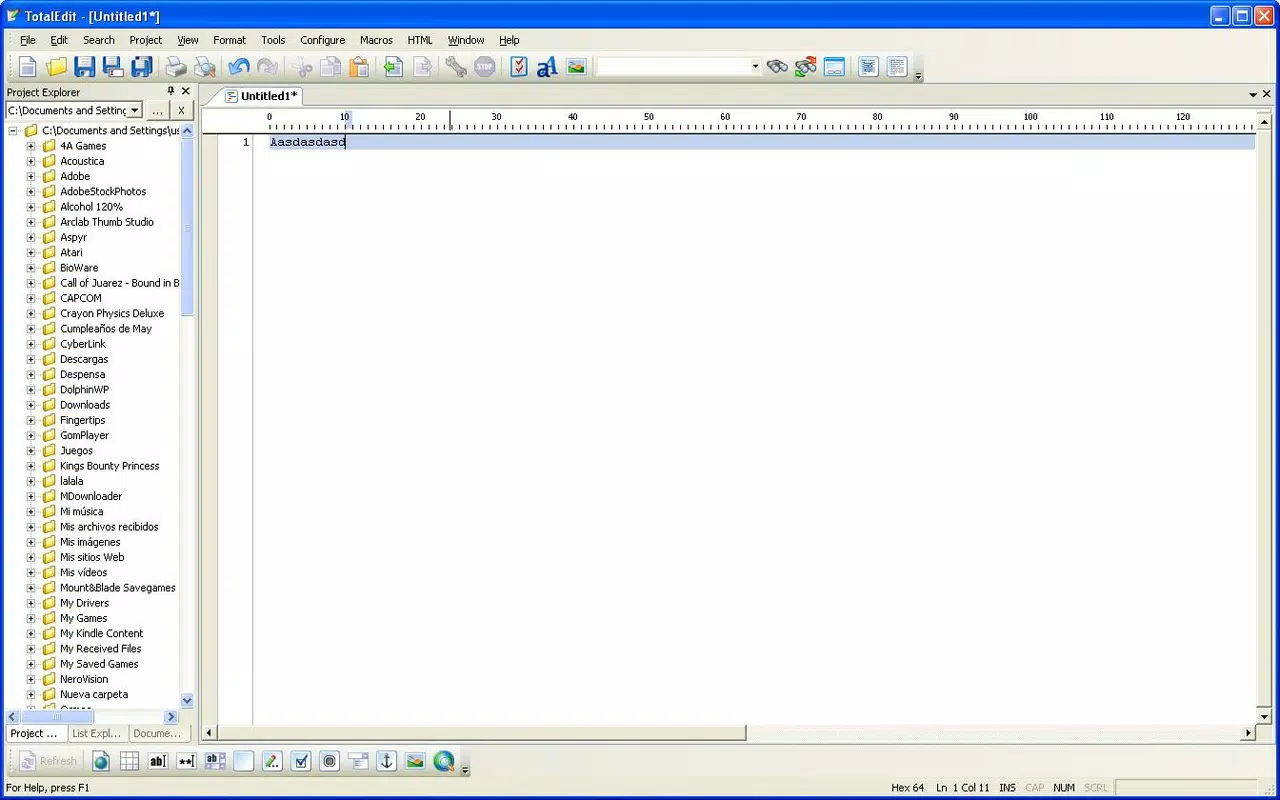
Task: Open font settings with the blue 'a' icon
Action: coord(547,67)
